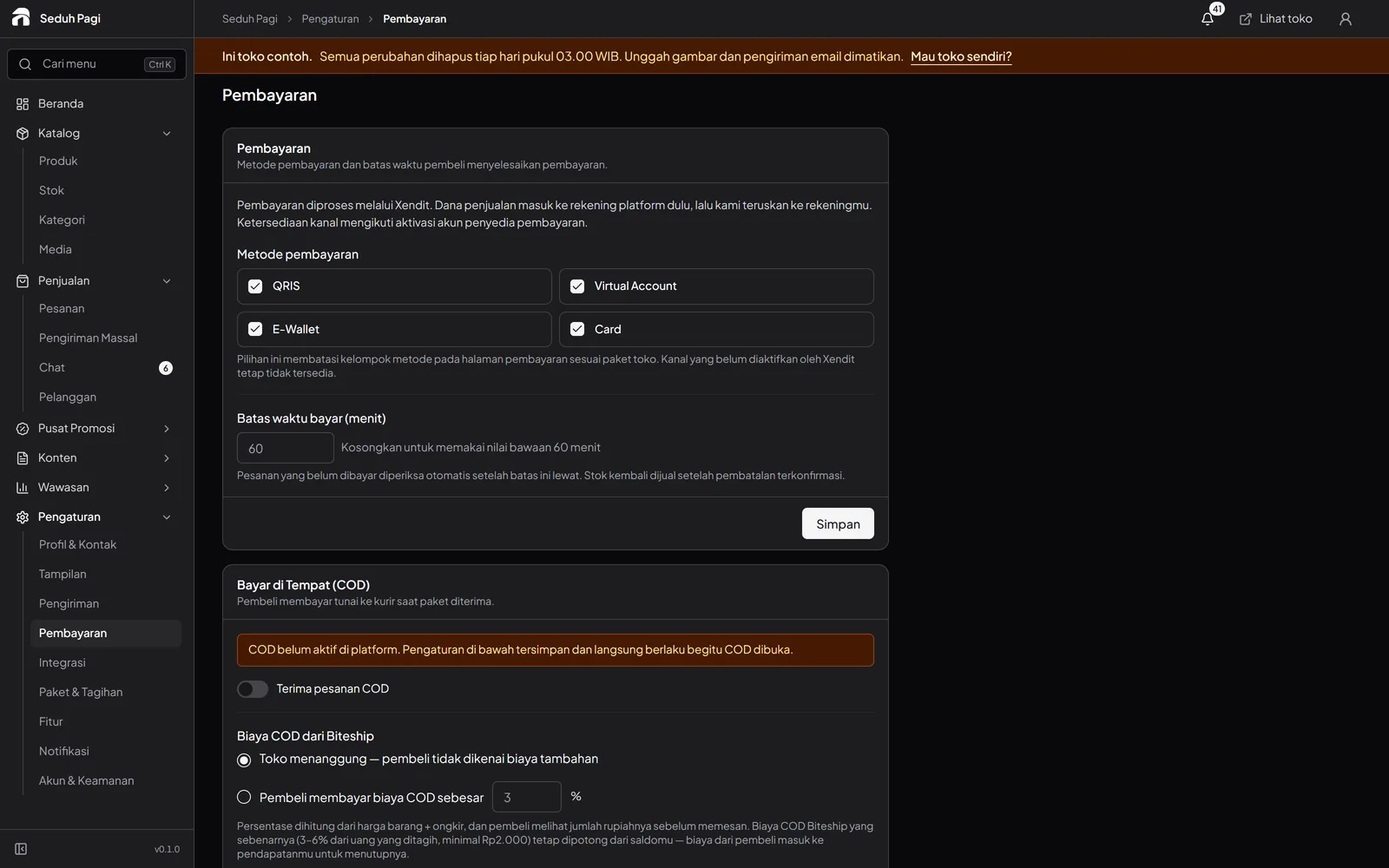Focus the COD fee percentage field
Image resolution: width=1389 pixels, height=868 pixels.
527,797
